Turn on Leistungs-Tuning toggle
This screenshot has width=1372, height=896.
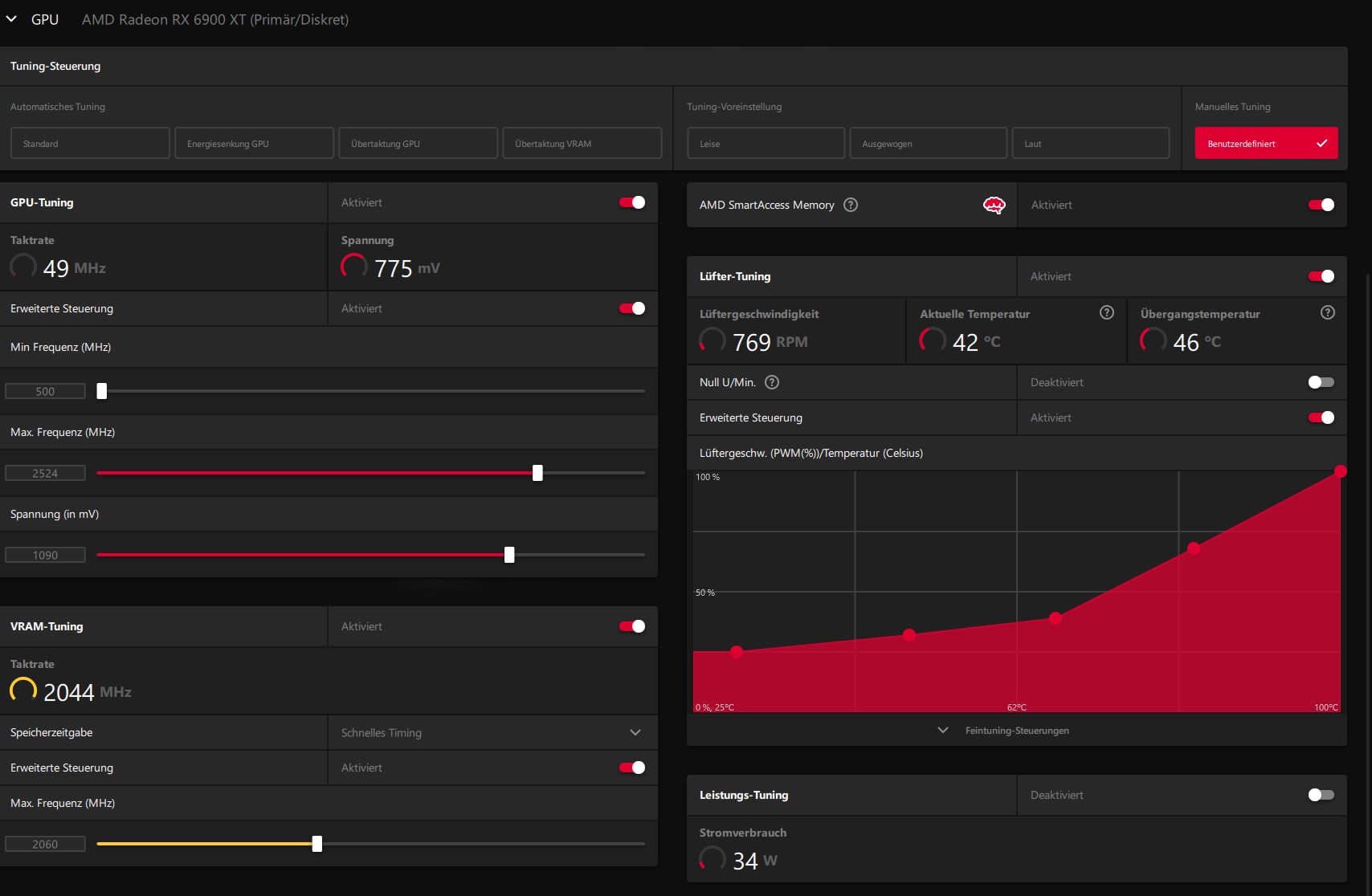click(x=1321, y=795)
